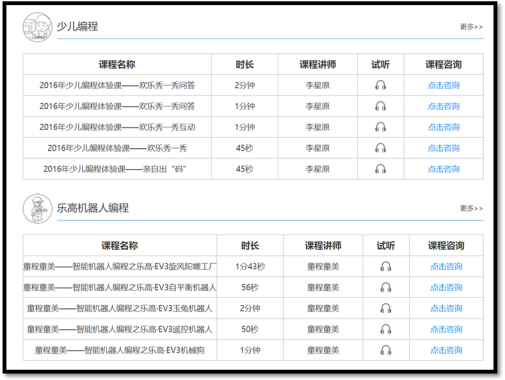
Task: Click the 50秒 duration cell
Action: click(250, 329)
